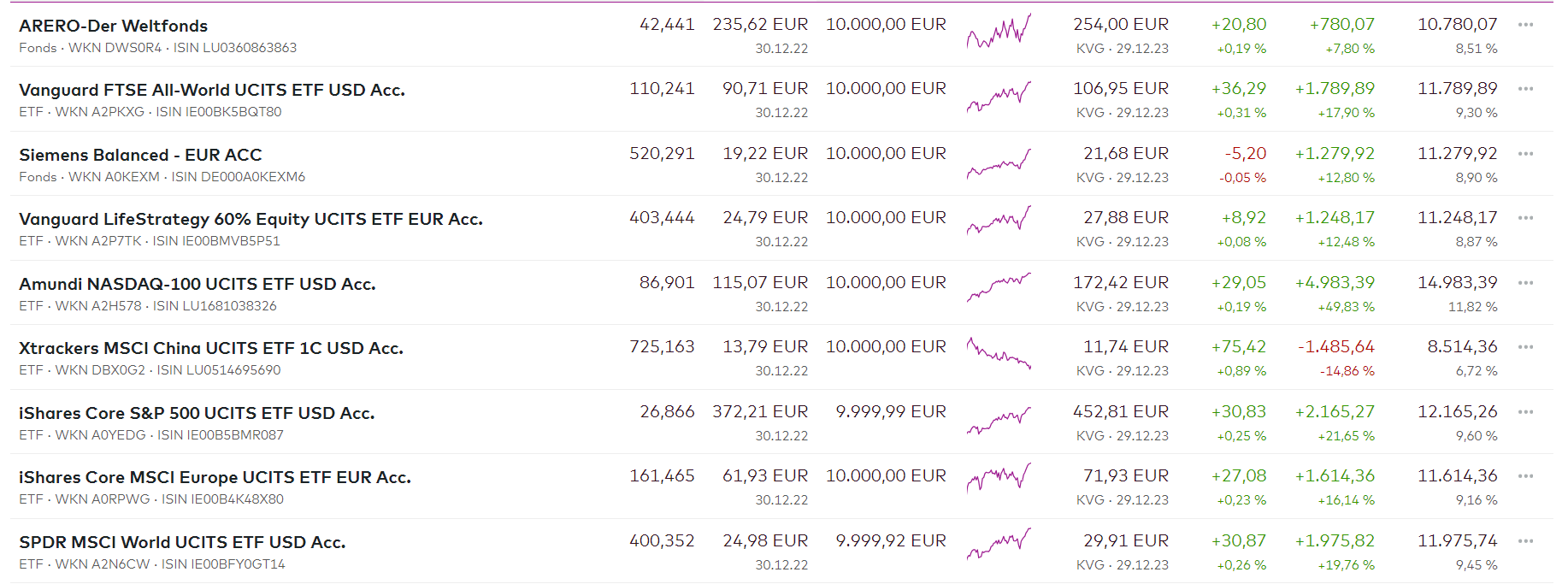The height and width of the screenshot is (584, 1568).
Task: Open Amundi NASDAQ-100 UCITS ETF USD Acc. details
Action: click(197, 284)
